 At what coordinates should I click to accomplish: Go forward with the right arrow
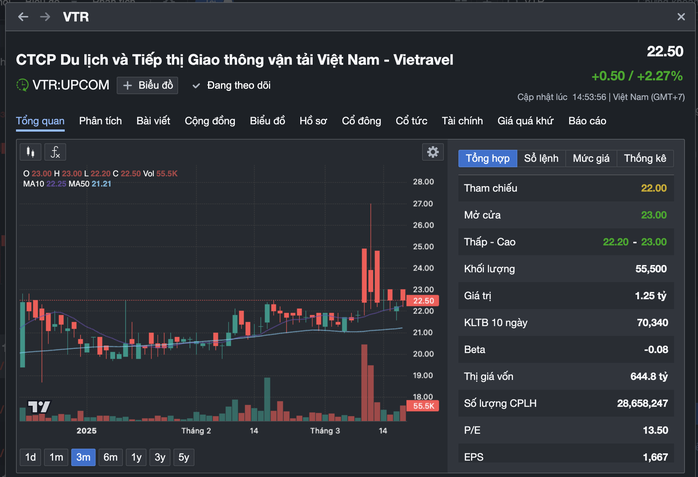[45, 17]
